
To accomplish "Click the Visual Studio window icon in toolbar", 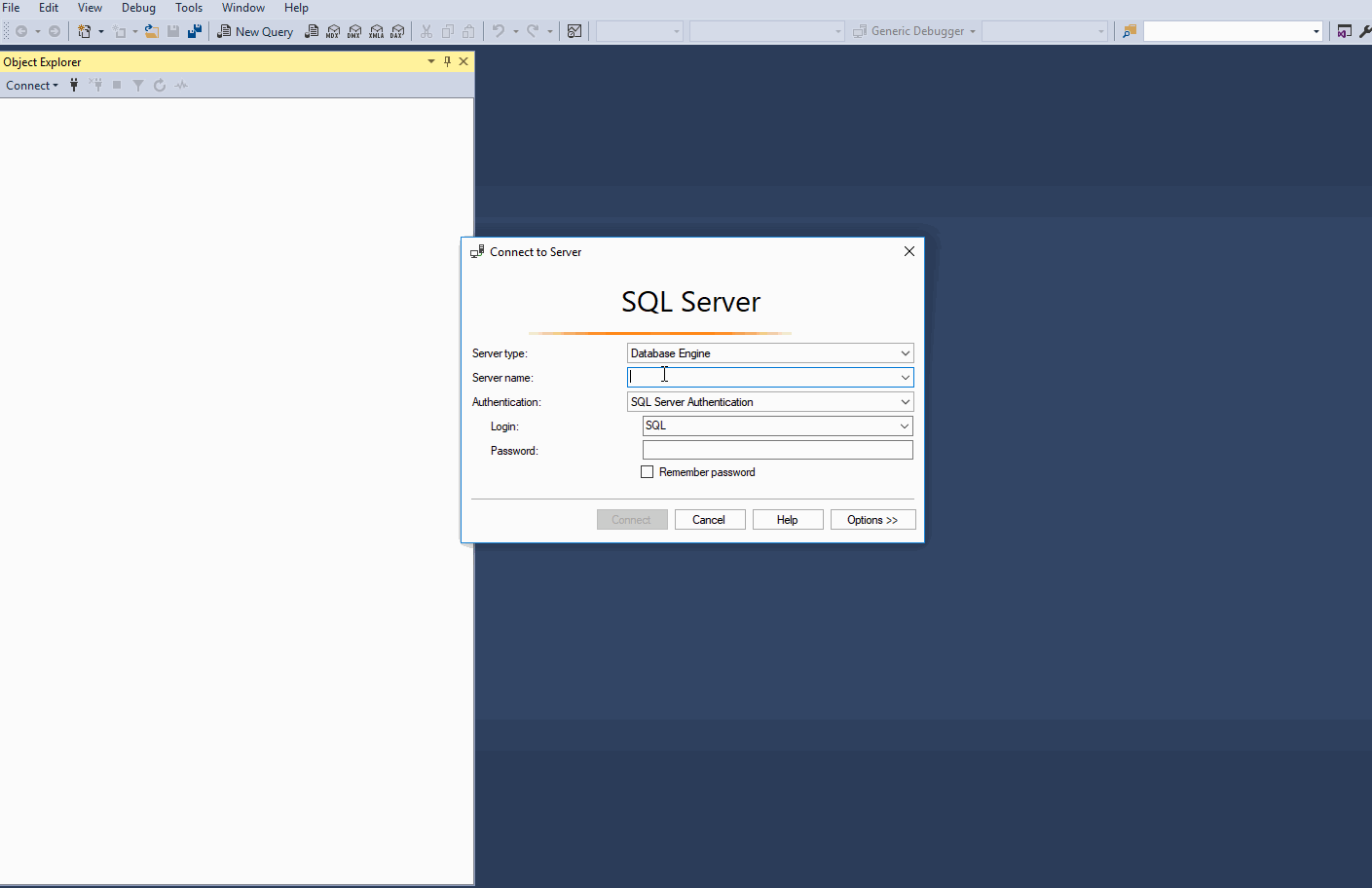I will 1344,31.
